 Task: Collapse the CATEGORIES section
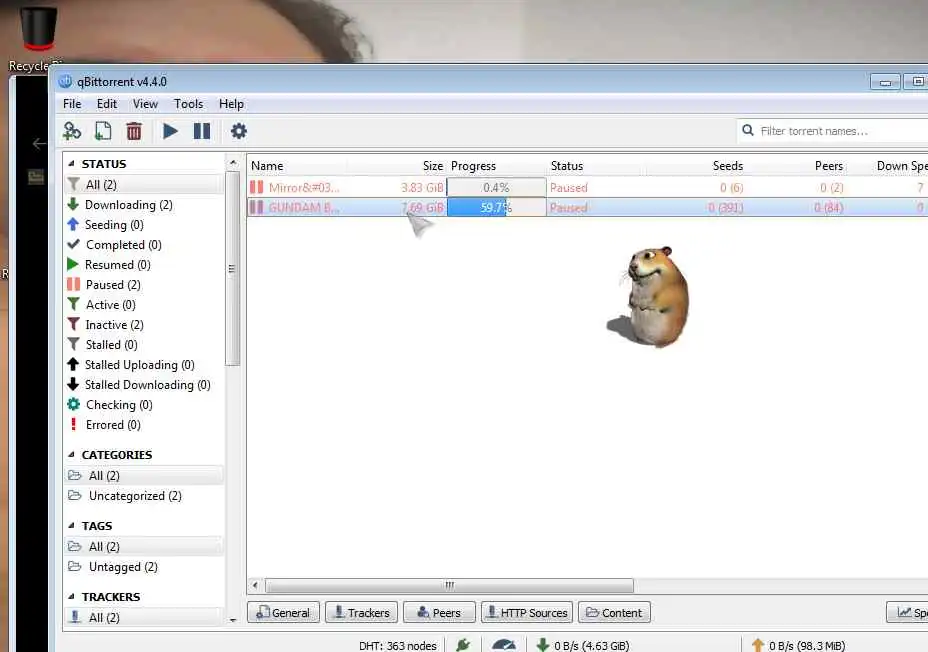coord(71,455)
